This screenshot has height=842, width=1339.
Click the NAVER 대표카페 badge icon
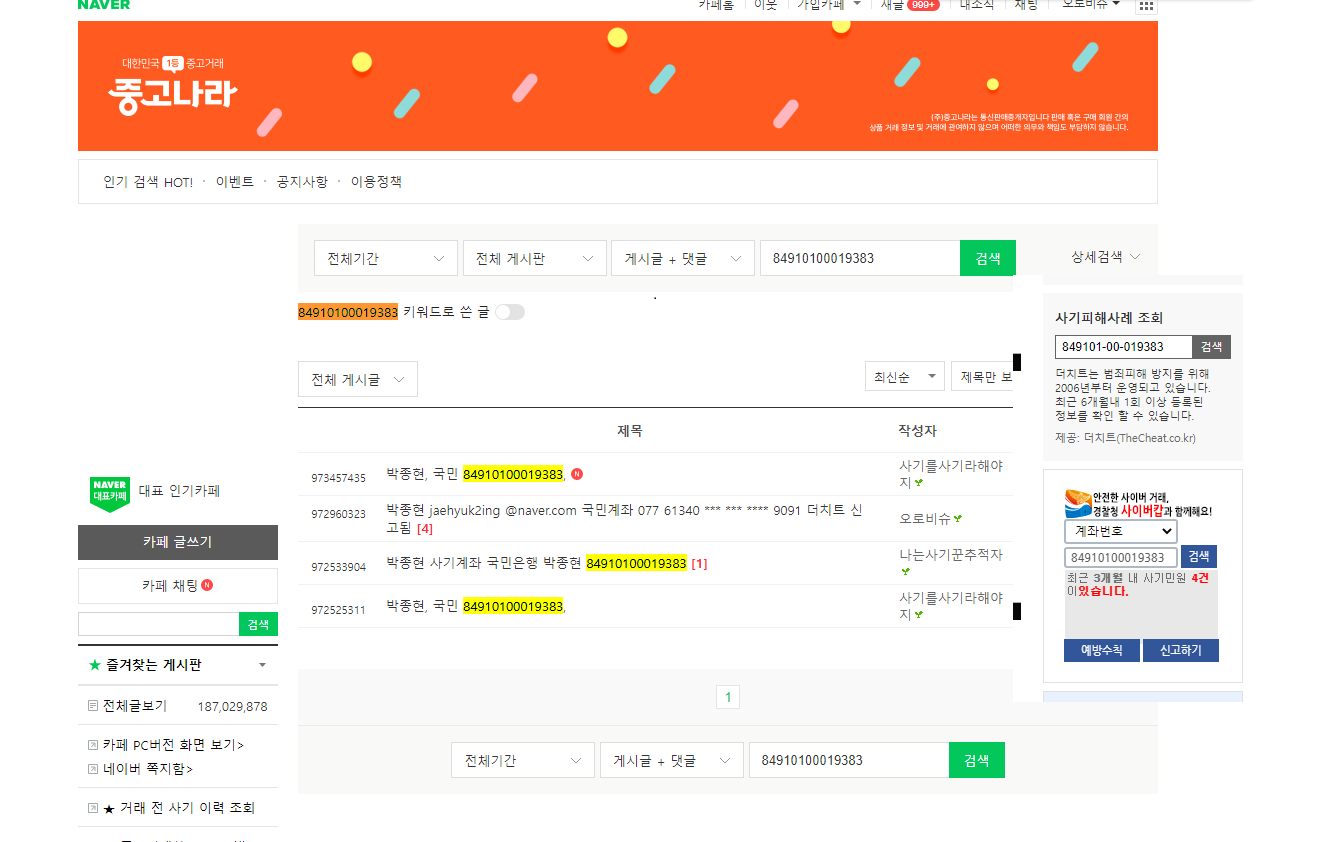coord(110,494)
